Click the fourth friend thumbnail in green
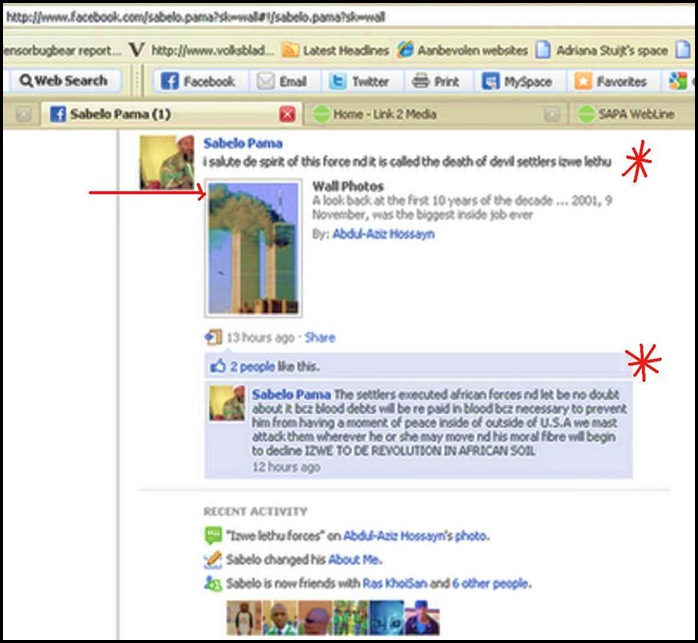 tap(351, 618)
